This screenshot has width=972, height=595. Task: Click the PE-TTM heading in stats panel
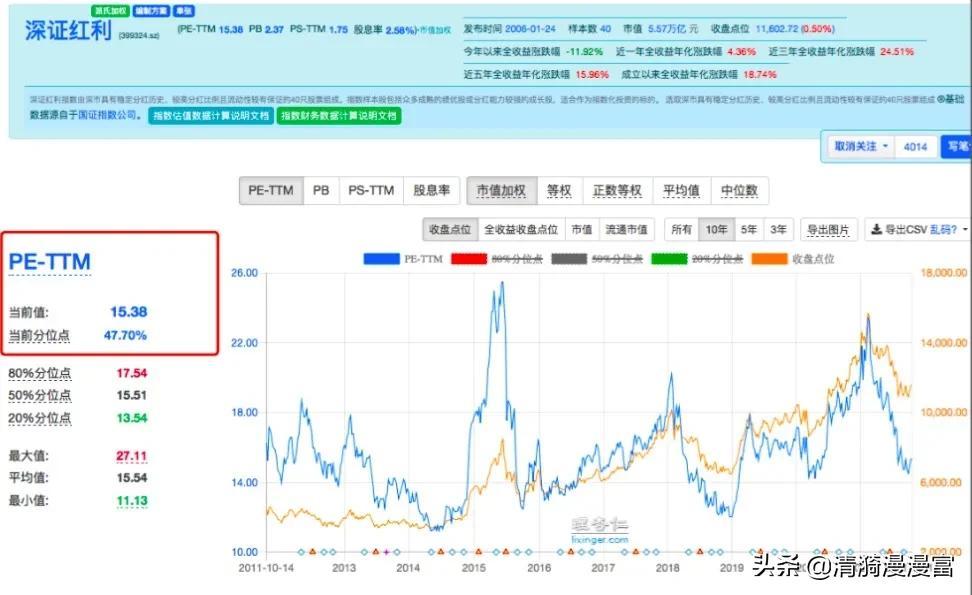[50, 262]
